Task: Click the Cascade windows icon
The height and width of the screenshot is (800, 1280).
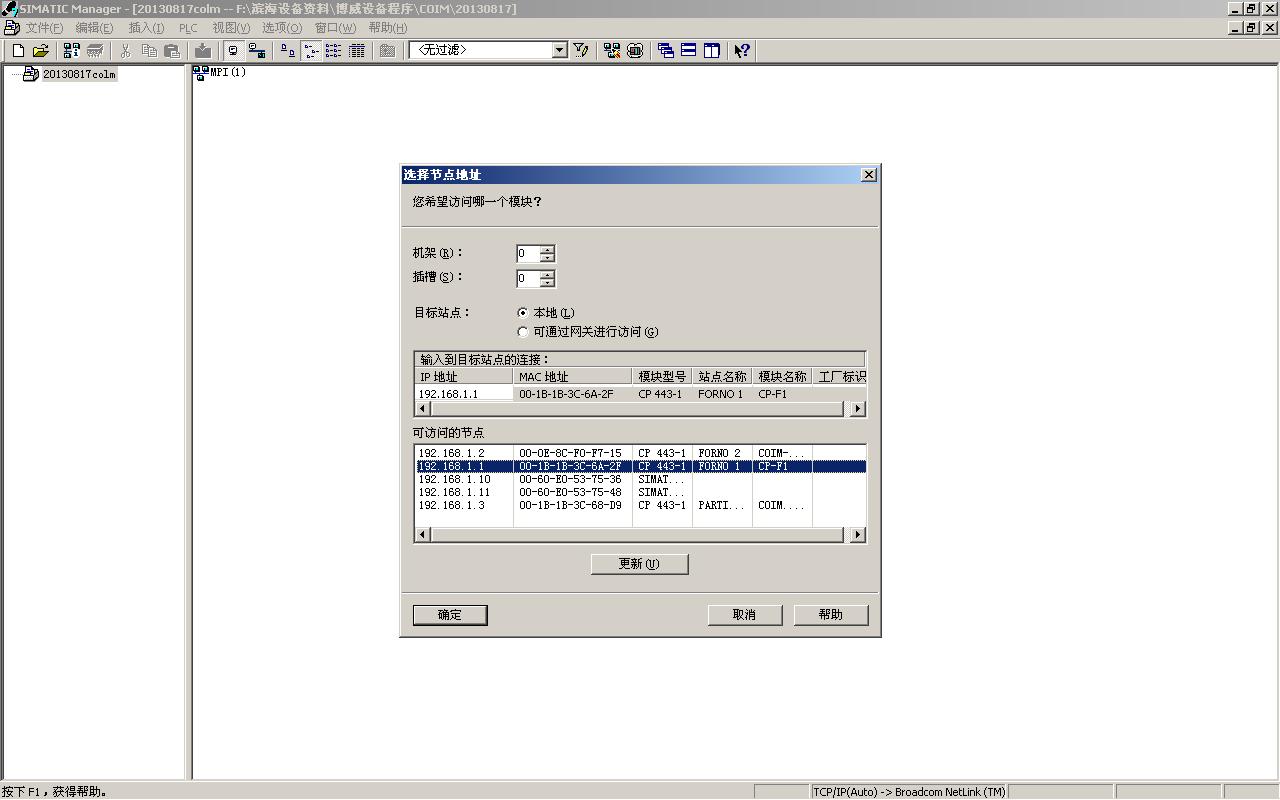Action: (666, 50)
